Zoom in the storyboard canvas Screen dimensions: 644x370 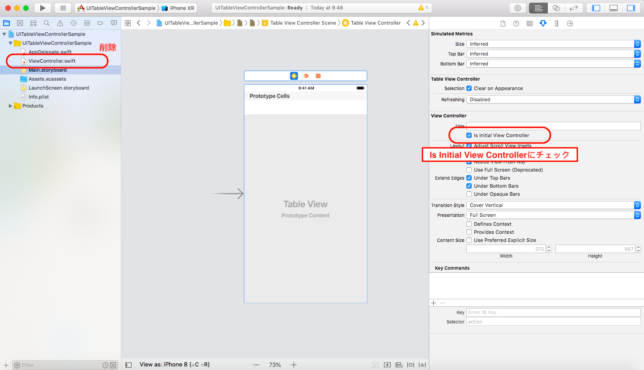click(294, 365)
